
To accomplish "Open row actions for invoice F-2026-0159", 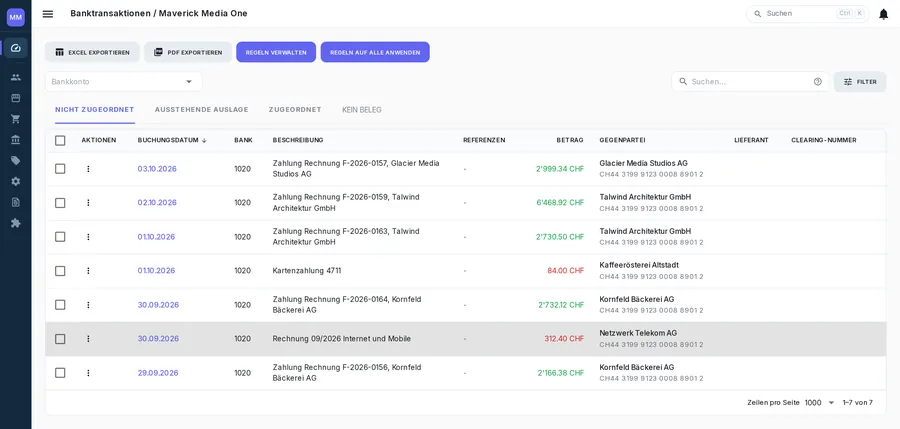I will click(88, 203).
